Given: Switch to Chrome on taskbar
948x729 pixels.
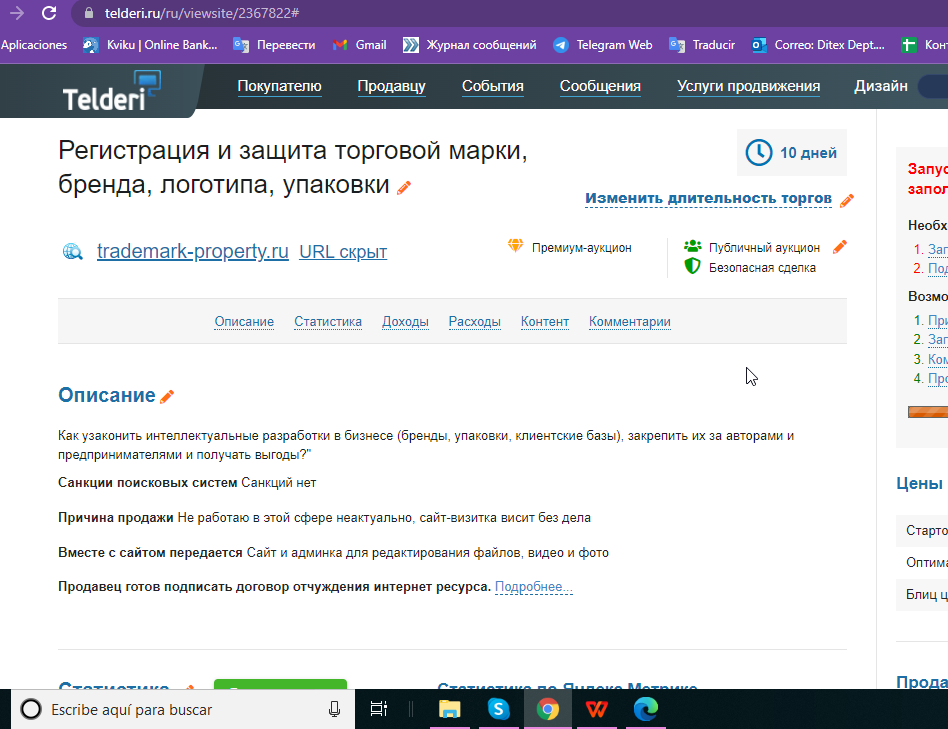Looking at the screenshot, I should pyautogui.click(x=548, y=709).
